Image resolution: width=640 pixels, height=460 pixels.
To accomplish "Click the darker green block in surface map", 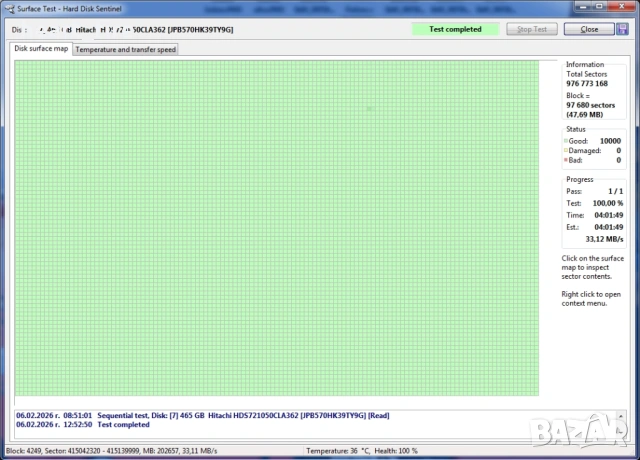I will pos(369,108).
